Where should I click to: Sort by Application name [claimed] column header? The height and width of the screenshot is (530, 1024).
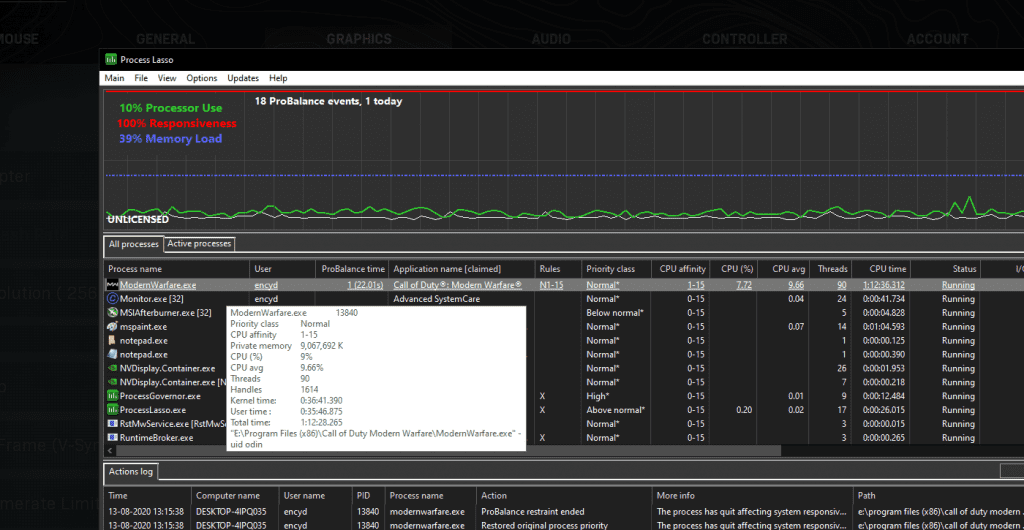(x=462, y=269)
